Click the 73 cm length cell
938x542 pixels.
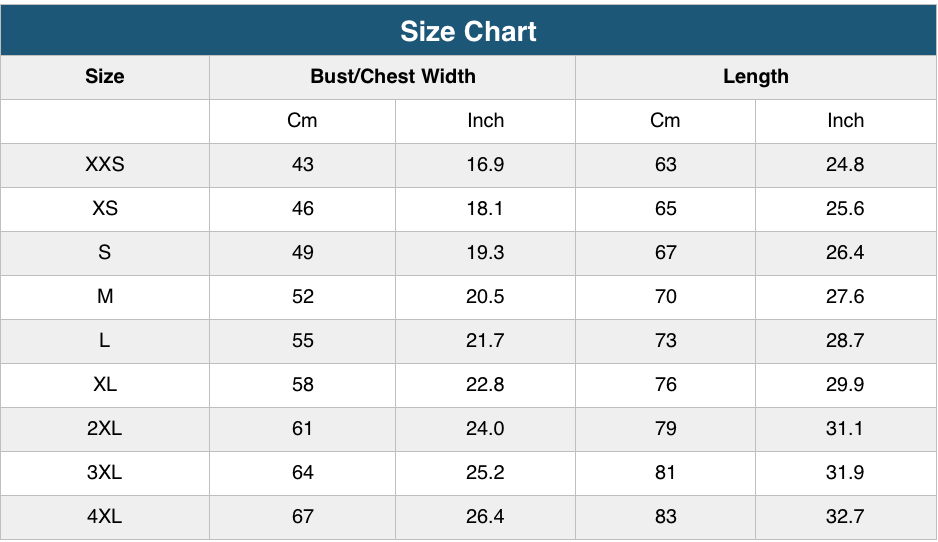pyautogui.click(x=666, y=341)
